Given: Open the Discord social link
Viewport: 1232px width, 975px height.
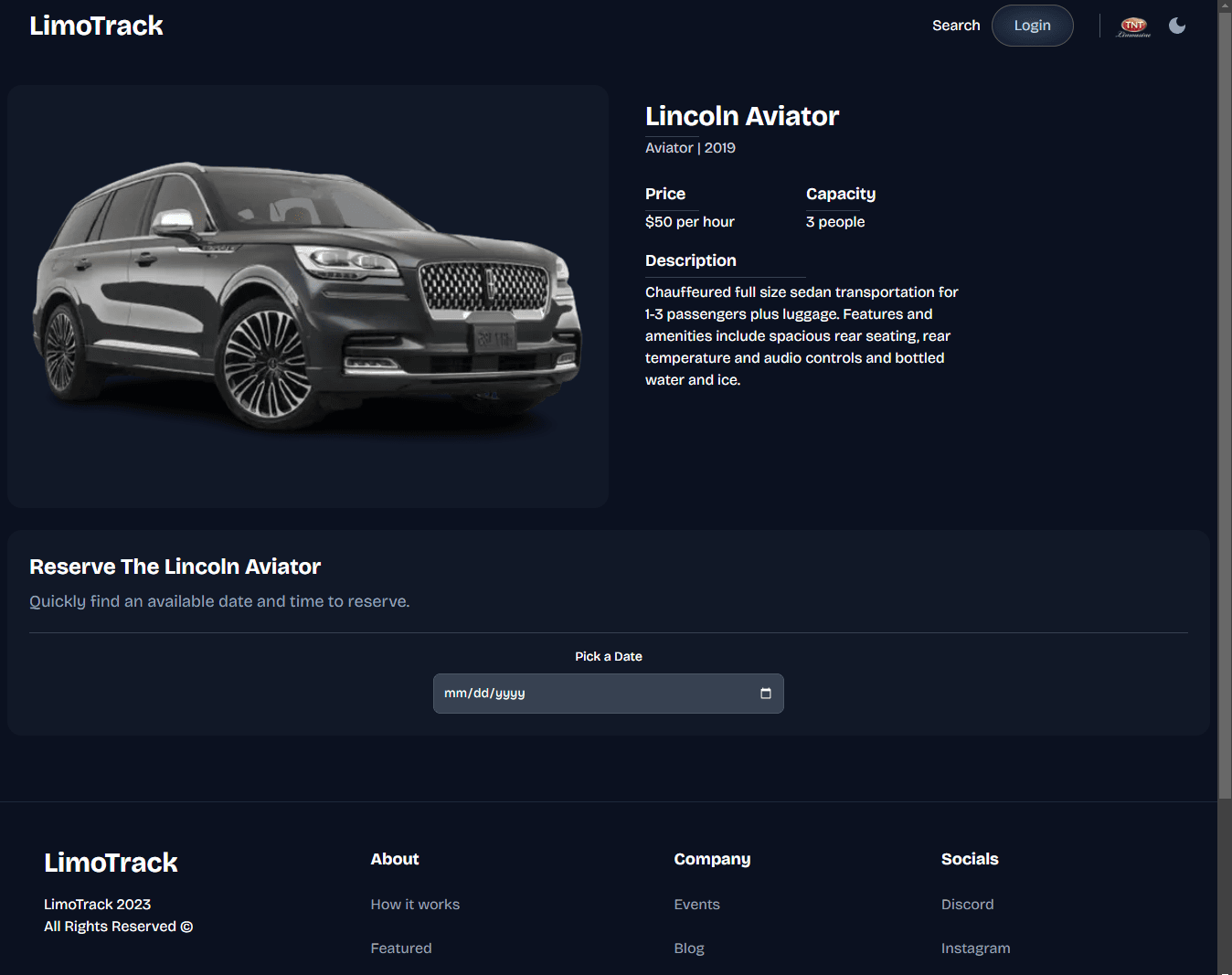Looking at the screenshot, I should tap(967, 905).
